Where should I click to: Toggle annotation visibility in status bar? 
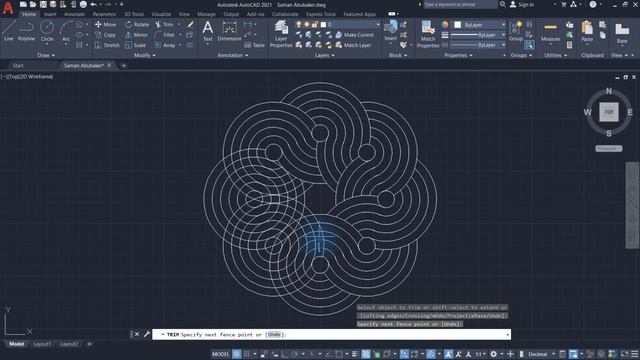[448, 354]
